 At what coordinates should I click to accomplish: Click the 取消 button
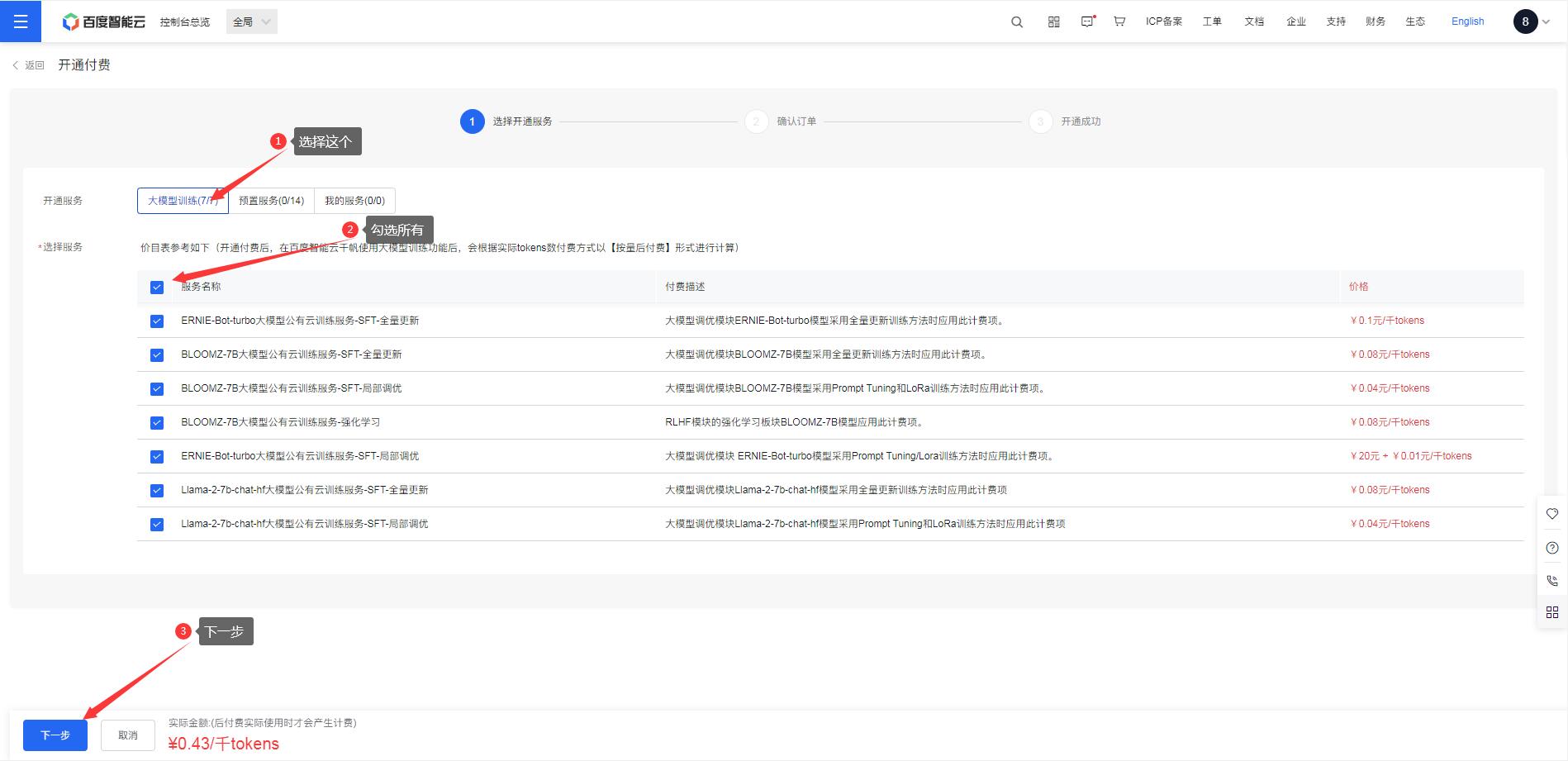tap(128, 735)
